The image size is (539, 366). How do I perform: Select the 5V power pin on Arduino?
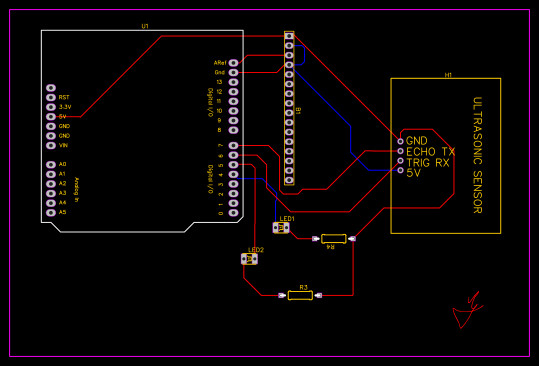51,117
